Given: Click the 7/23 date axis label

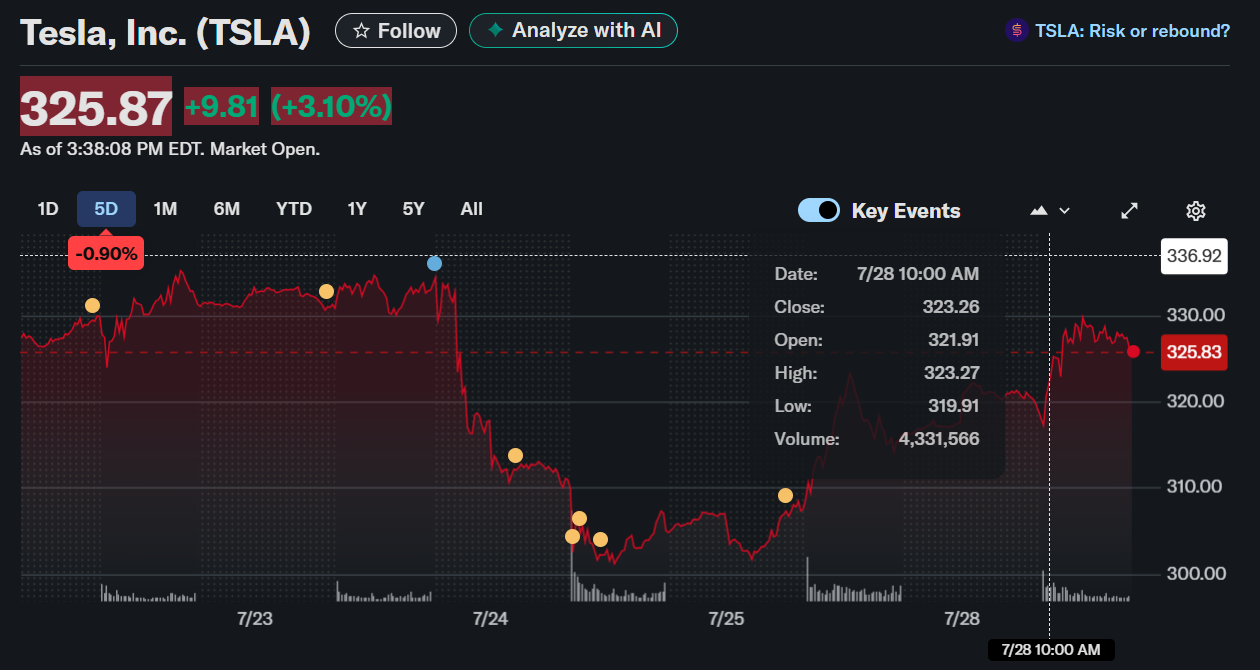Looking at the screenshot, I should click(x=255, y=619).
